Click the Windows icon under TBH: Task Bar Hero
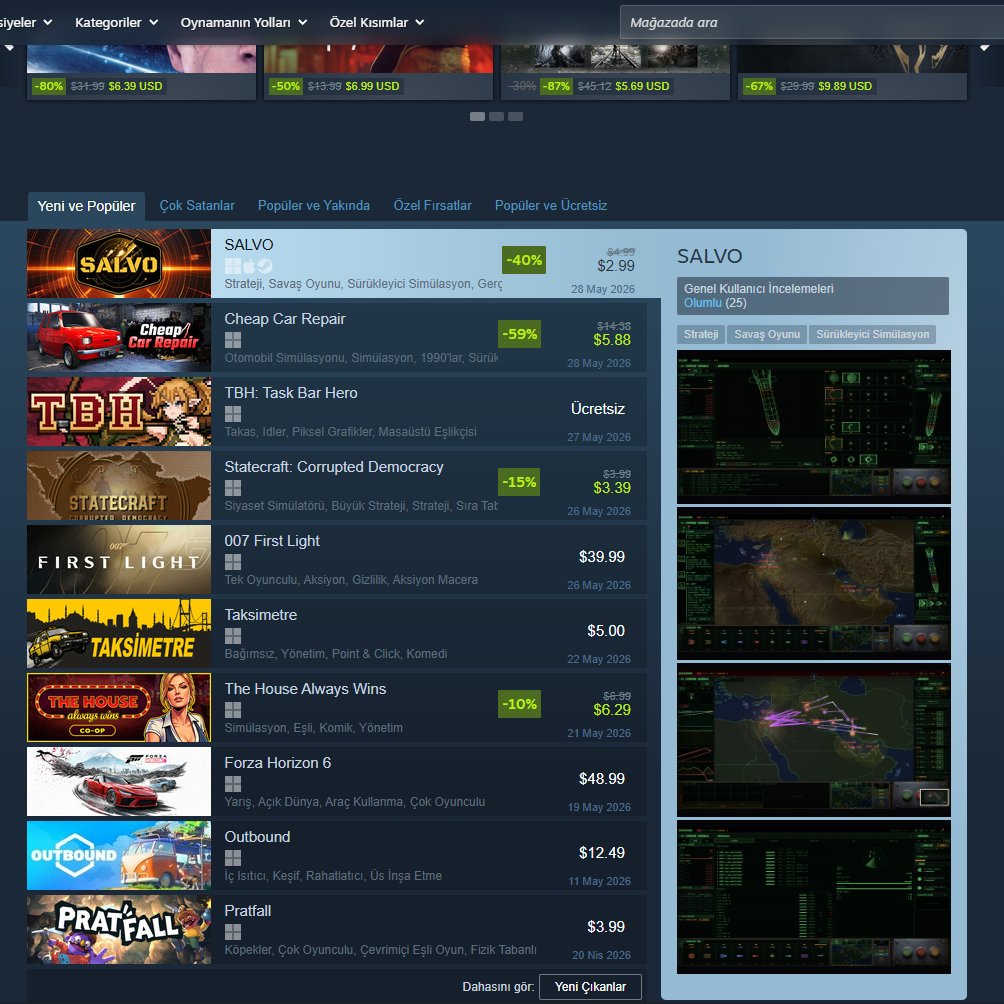 point(233,414)
